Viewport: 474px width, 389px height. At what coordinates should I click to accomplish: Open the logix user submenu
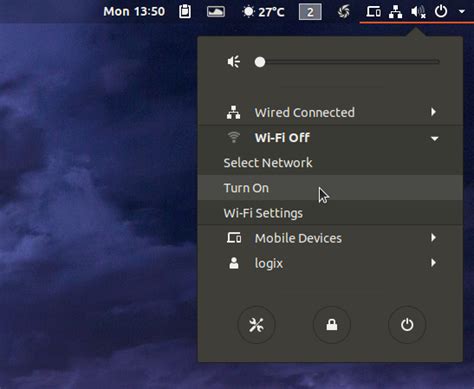(330, 263)
